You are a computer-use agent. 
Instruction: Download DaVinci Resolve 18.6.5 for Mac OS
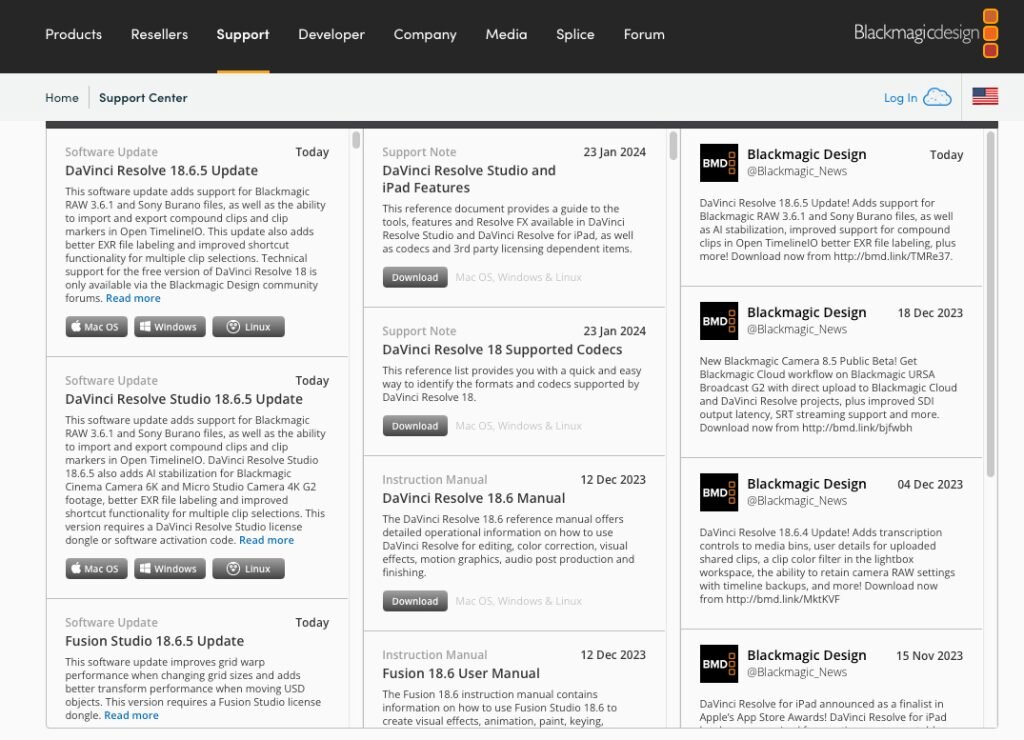(96, 327)
